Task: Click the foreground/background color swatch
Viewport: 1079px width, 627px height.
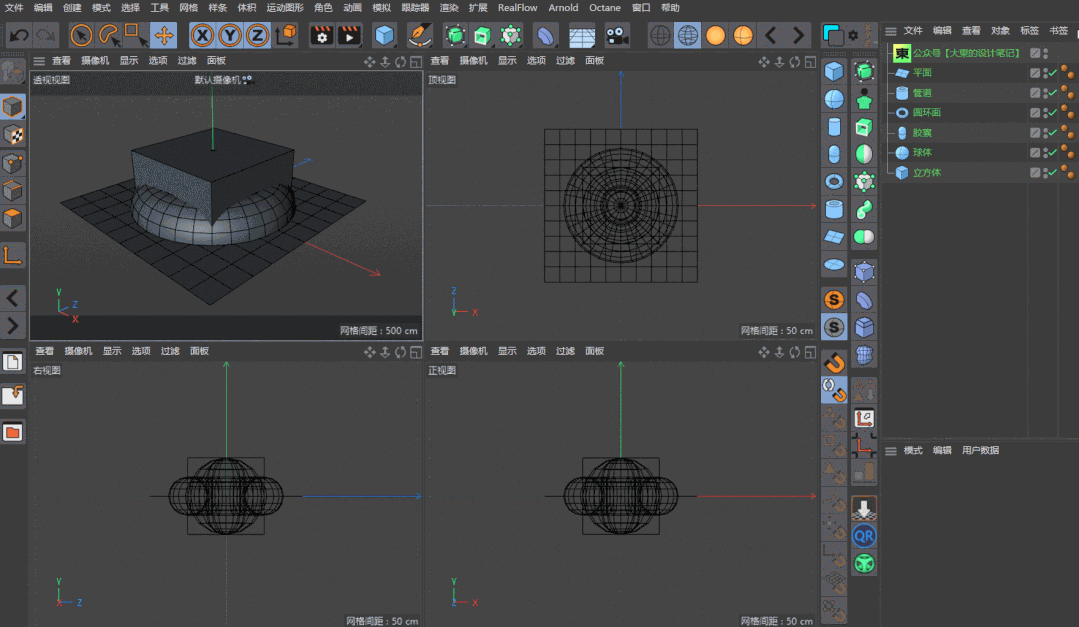Action: click(x=832, y=35)
